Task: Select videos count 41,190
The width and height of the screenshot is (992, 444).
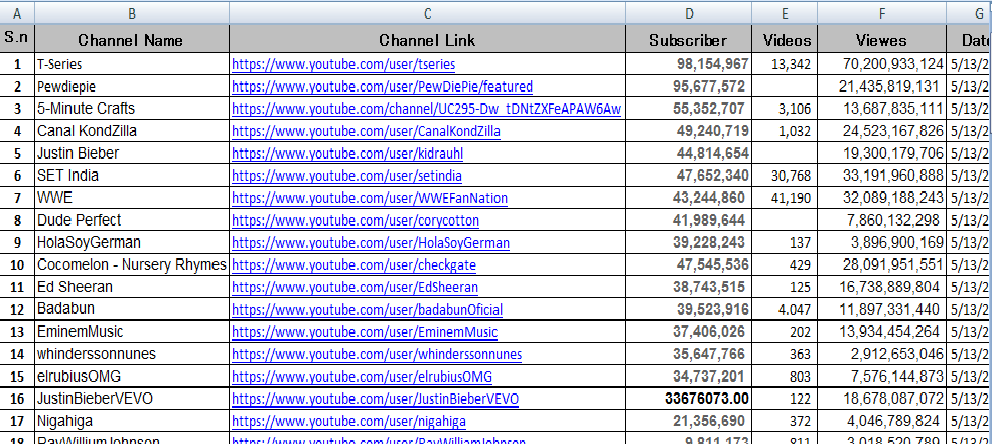Action: coord(785,198)
